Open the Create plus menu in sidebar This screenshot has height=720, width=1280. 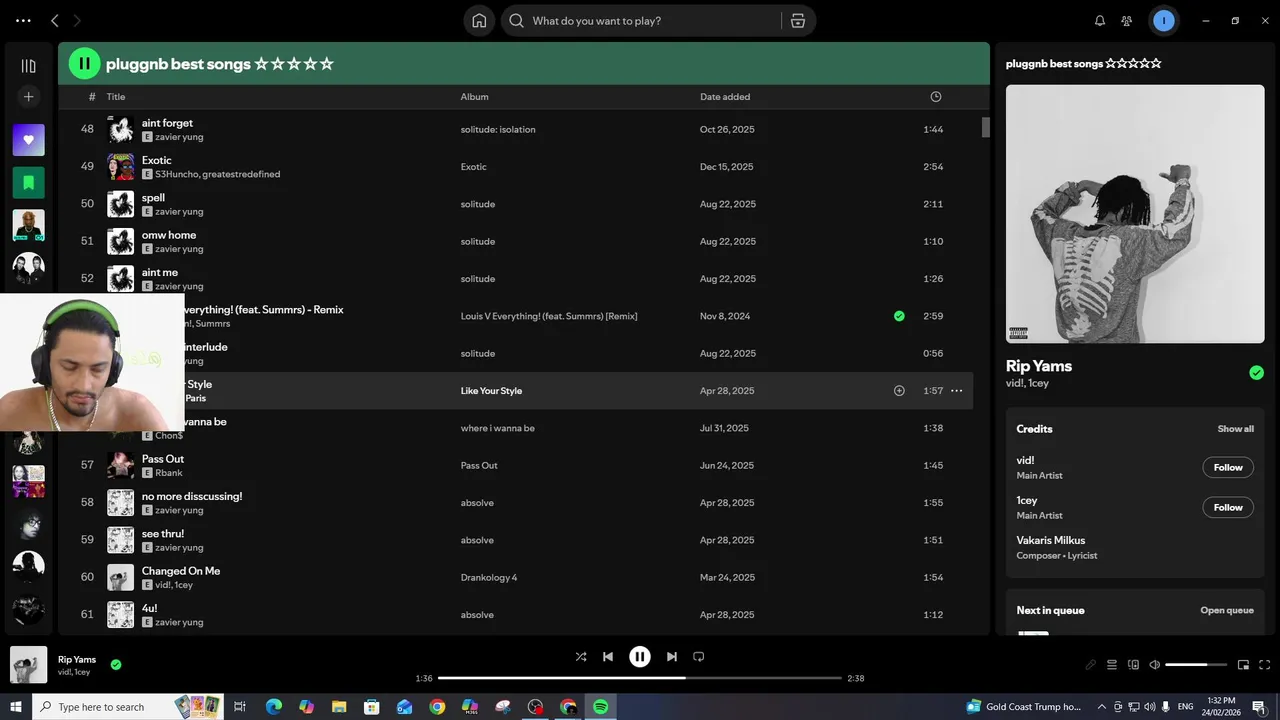click(x=28, y=97)
